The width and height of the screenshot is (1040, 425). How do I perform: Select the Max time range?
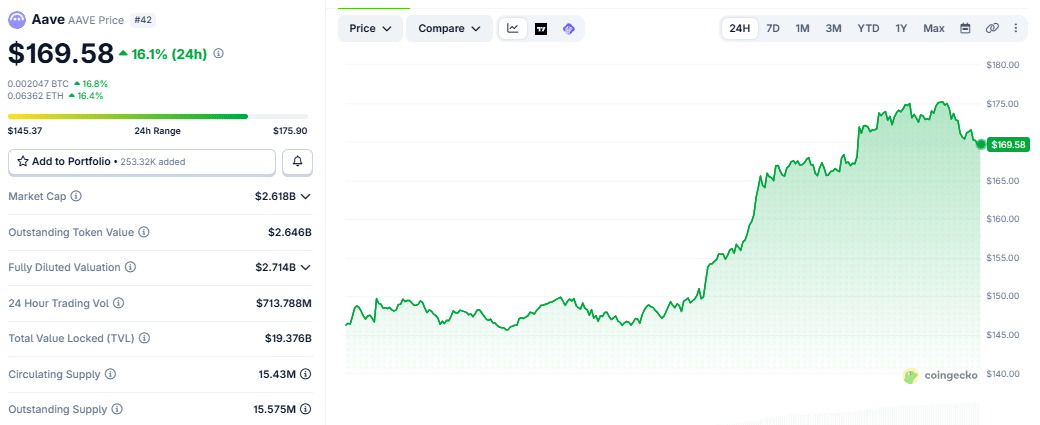[934, 29]
